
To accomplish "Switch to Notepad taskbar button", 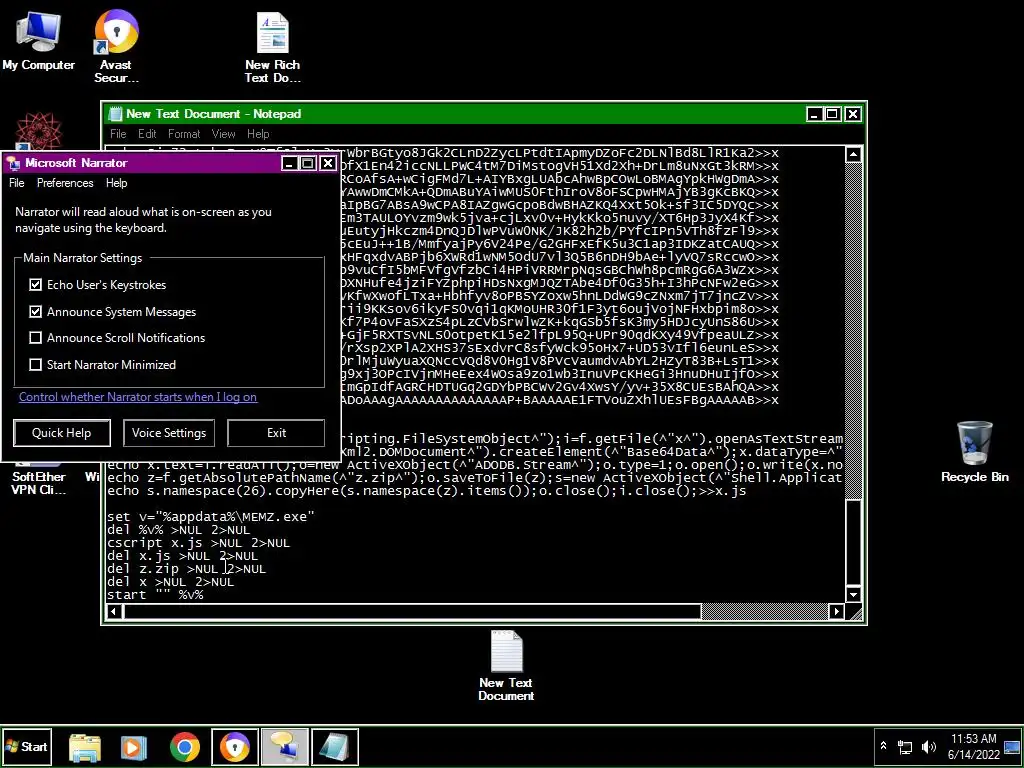I will coord(334,747).
